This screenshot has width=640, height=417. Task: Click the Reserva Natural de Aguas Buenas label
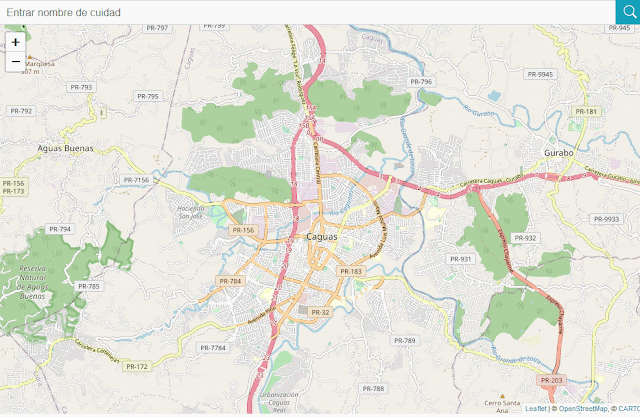coord(32,282)
